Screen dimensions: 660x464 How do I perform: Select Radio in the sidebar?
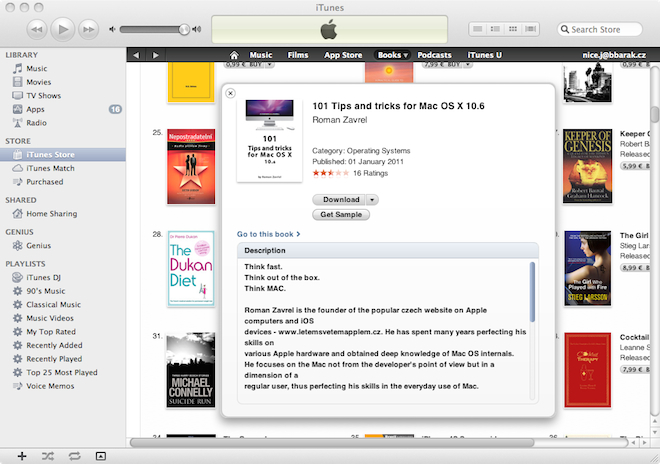click(x=63, y=123)
